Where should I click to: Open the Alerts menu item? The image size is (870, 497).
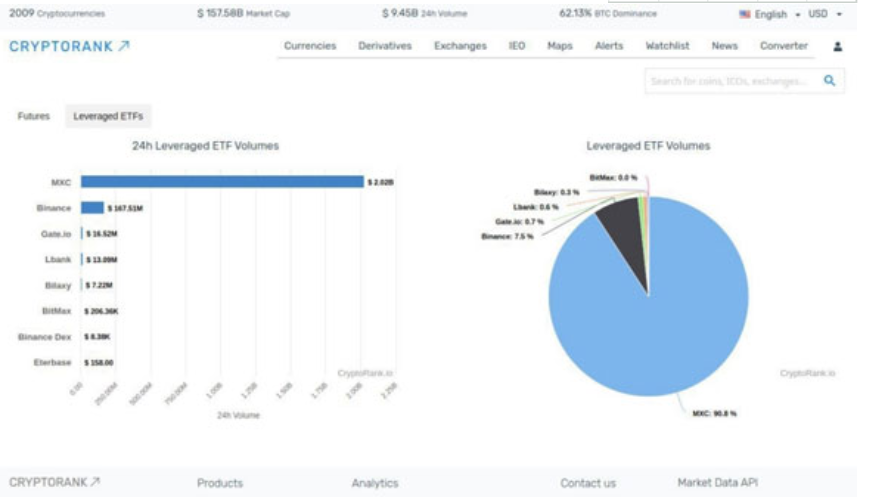coord(609,45)
